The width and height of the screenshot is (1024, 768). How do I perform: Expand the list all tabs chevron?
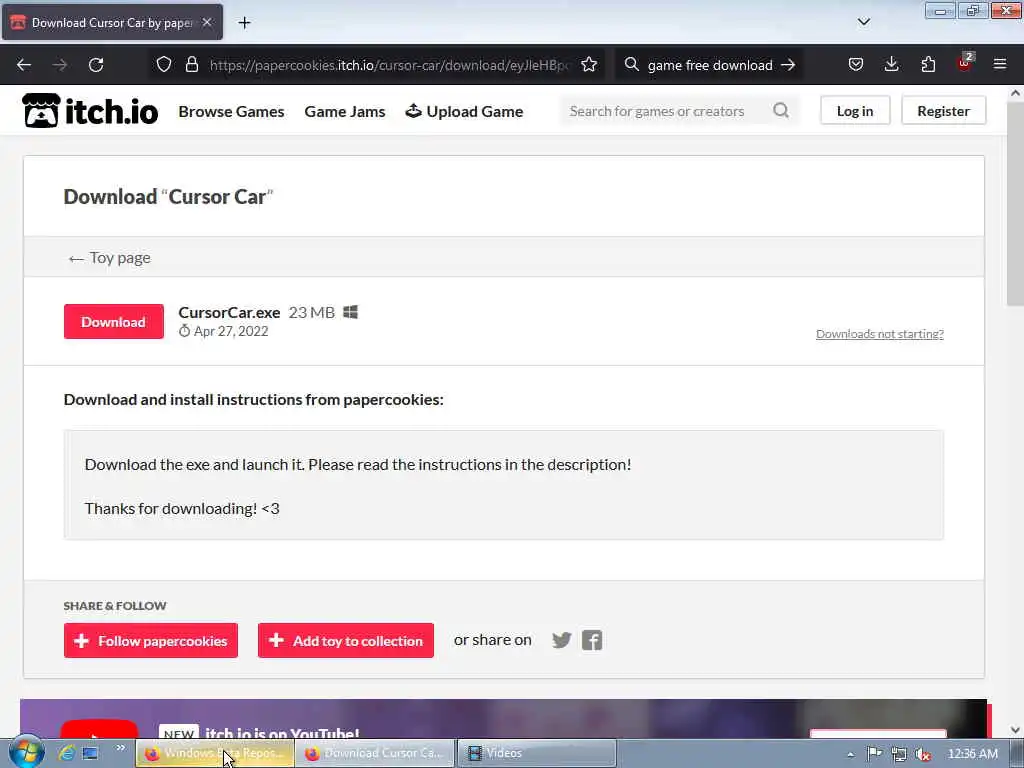click(x=864, y=22)
